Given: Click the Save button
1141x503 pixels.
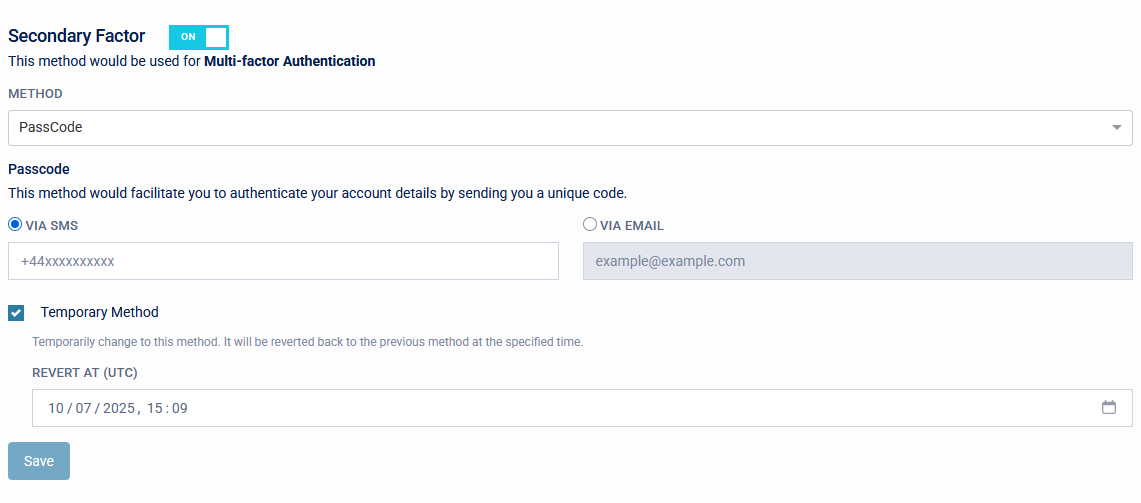Looking at the screenshot, I should click(x=39, y=461).
